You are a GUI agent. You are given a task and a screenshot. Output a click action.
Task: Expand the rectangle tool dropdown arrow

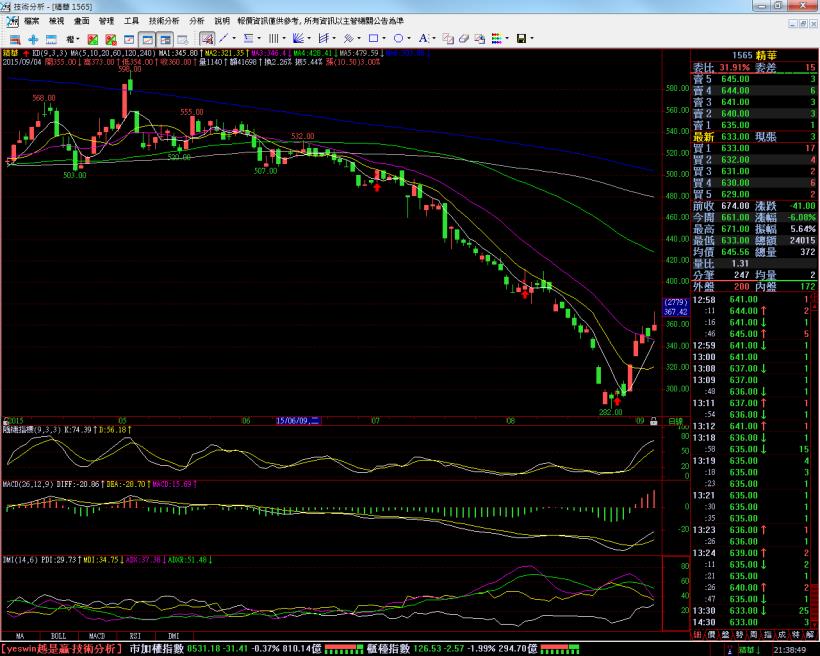click(x=384, y=39)
